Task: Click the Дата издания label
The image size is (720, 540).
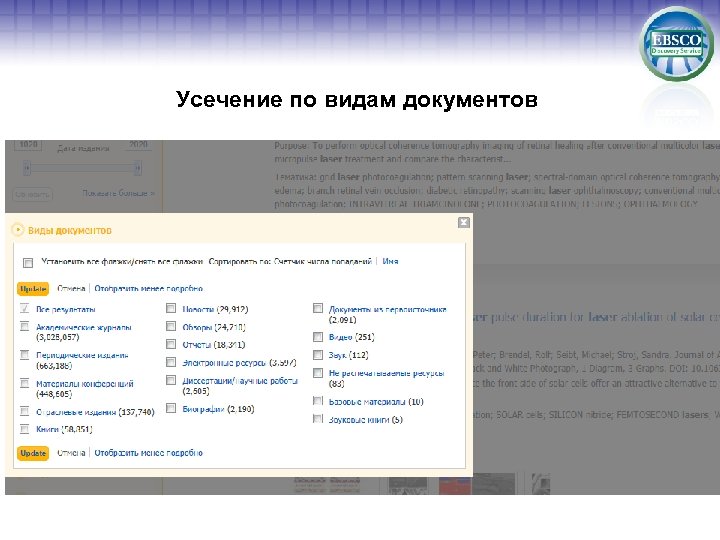Action: pyautogui.click(x=83, y=148)
